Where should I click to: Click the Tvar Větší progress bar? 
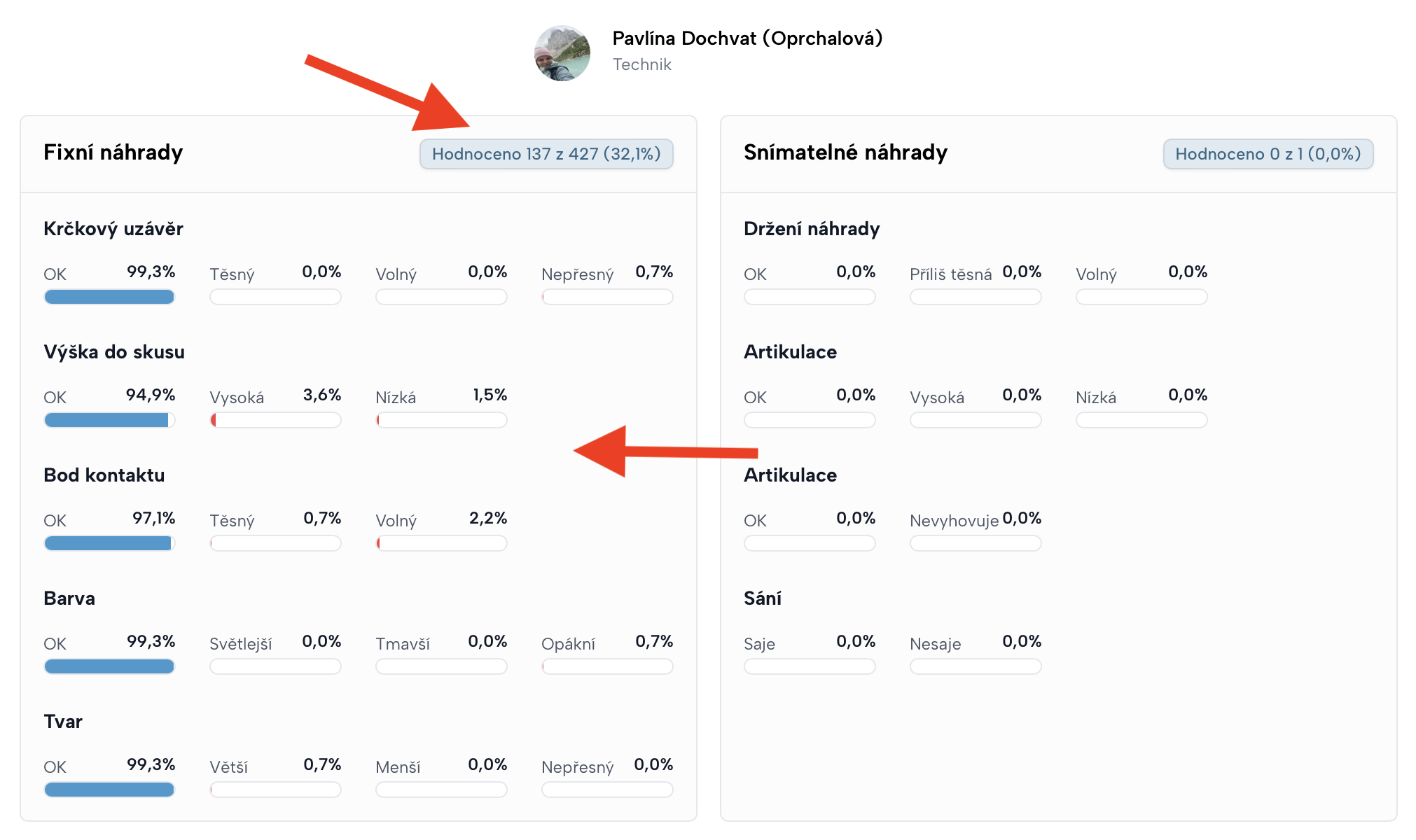[275, 790]
